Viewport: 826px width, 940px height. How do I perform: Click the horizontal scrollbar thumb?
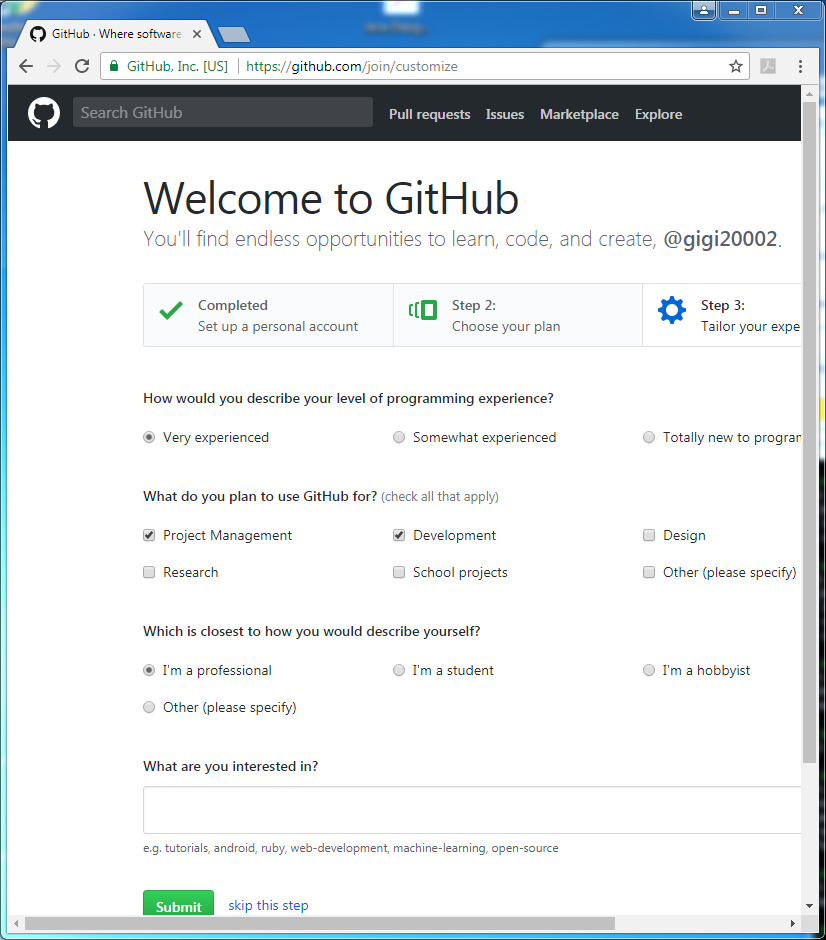pyautogui.click(x=319, y=923)
